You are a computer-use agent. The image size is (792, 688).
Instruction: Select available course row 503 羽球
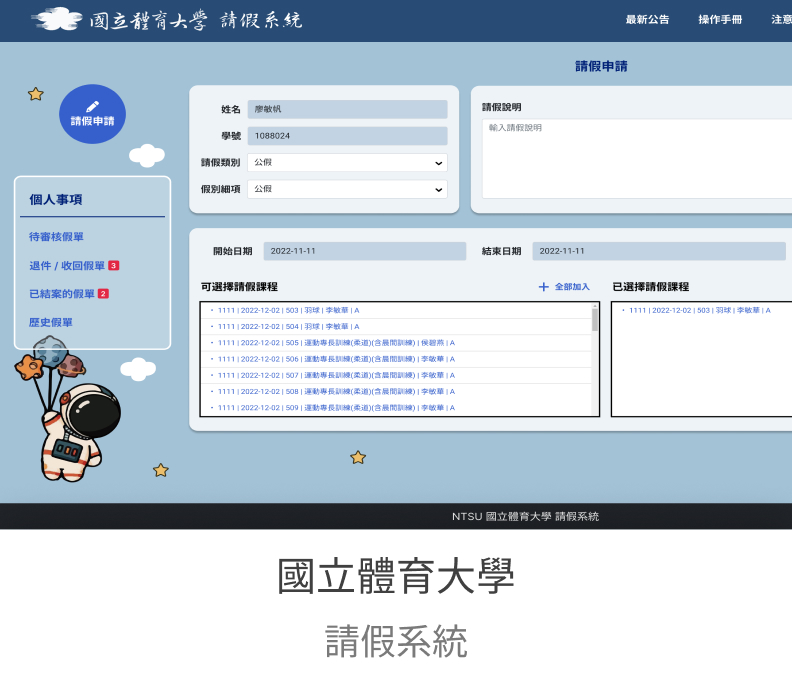click(x=396, y=310)
